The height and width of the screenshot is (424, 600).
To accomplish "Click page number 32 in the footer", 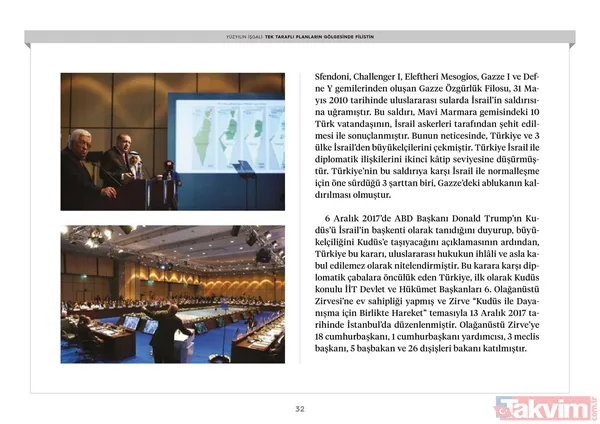I will click(299, 408).
